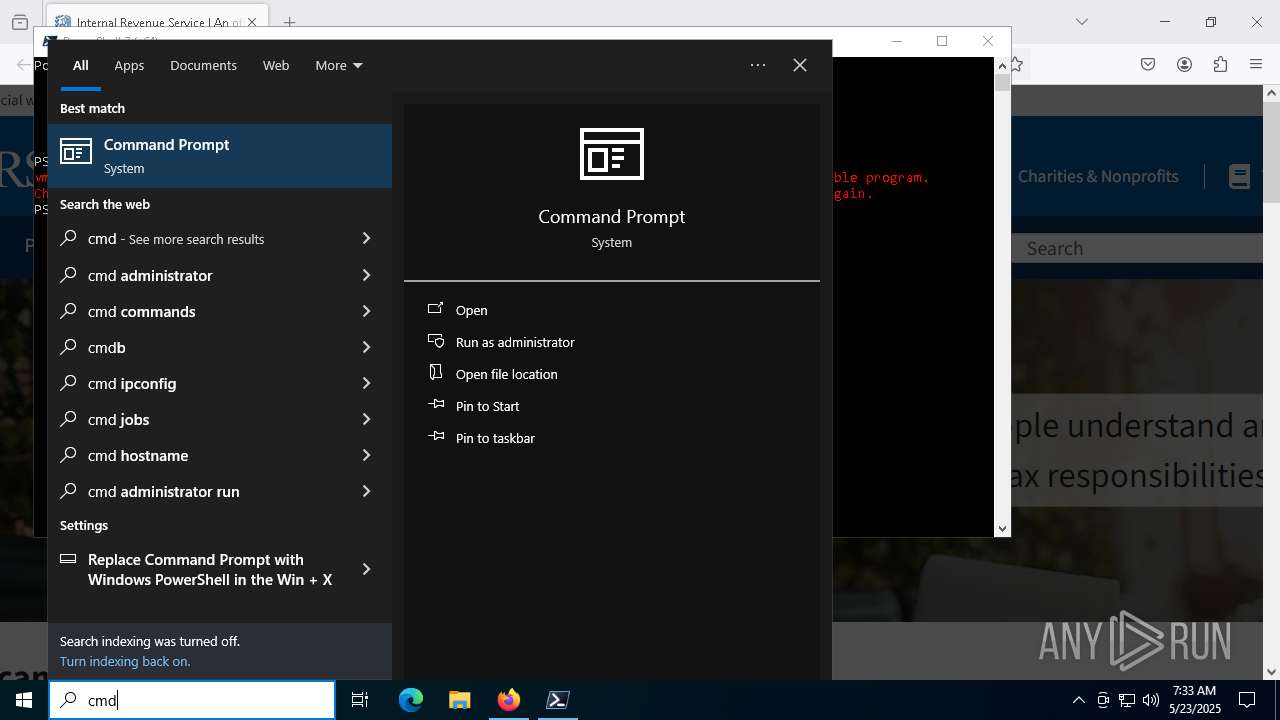Screen dimensions: 1280x720
Task: Open Firefox View icon left of tabs
Action: (20, 22)
